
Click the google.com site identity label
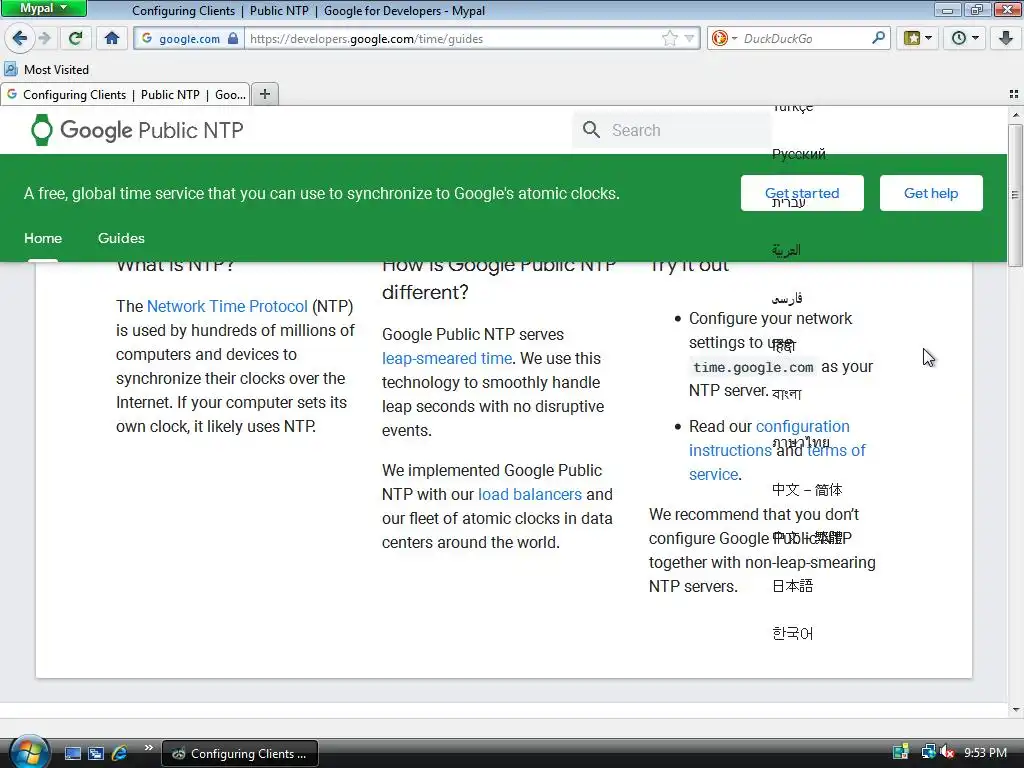pyautogui.click(x=189, y=39)
